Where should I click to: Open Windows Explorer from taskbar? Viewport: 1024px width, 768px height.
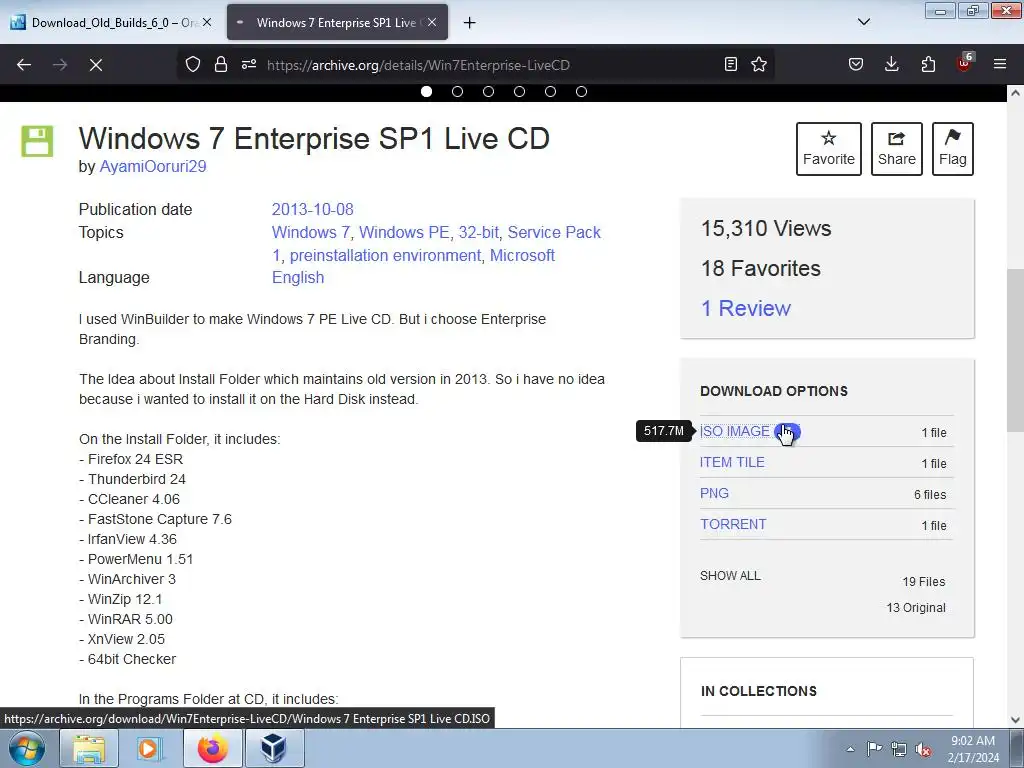click(89, 748)
